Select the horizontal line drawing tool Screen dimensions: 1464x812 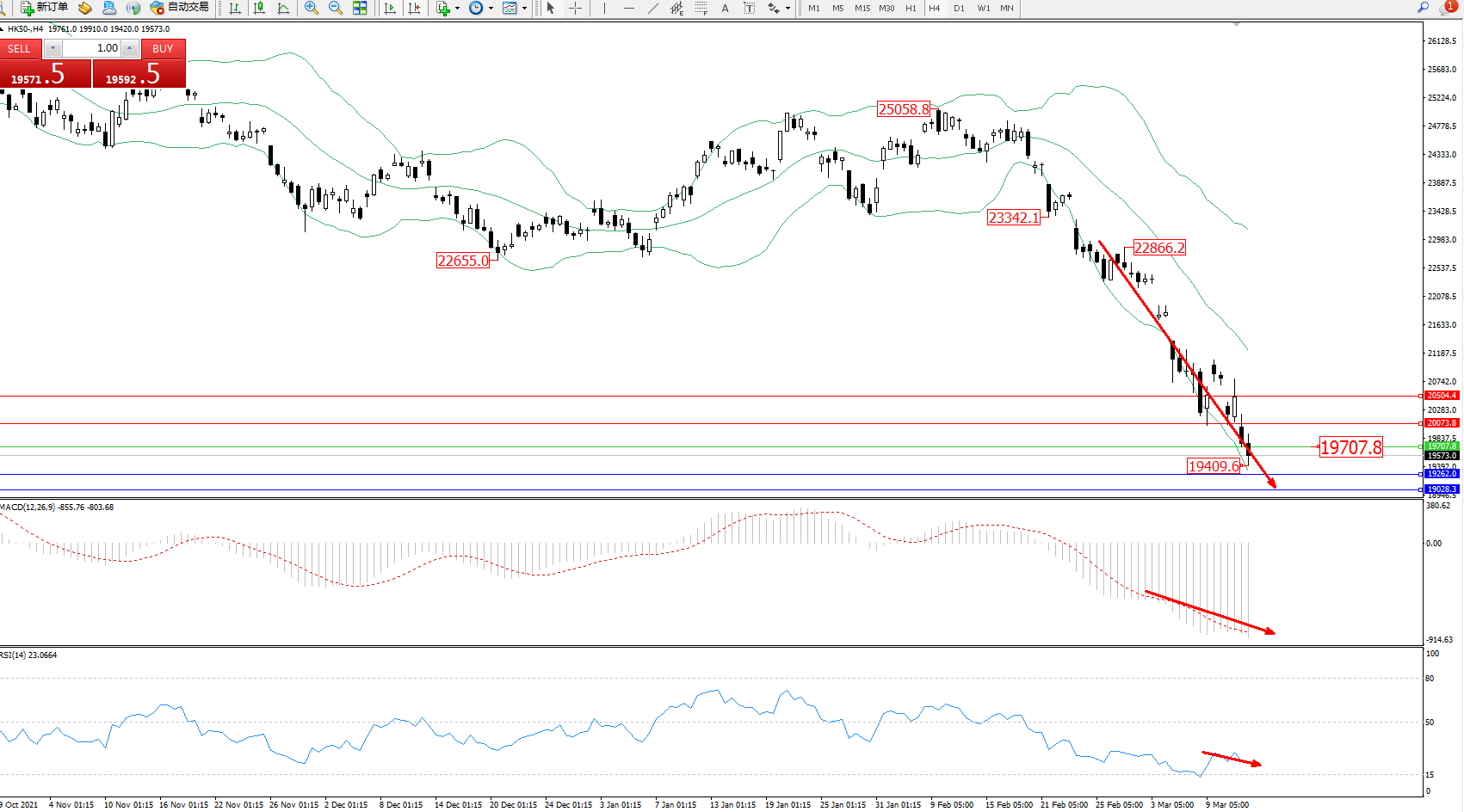point(629,8)
